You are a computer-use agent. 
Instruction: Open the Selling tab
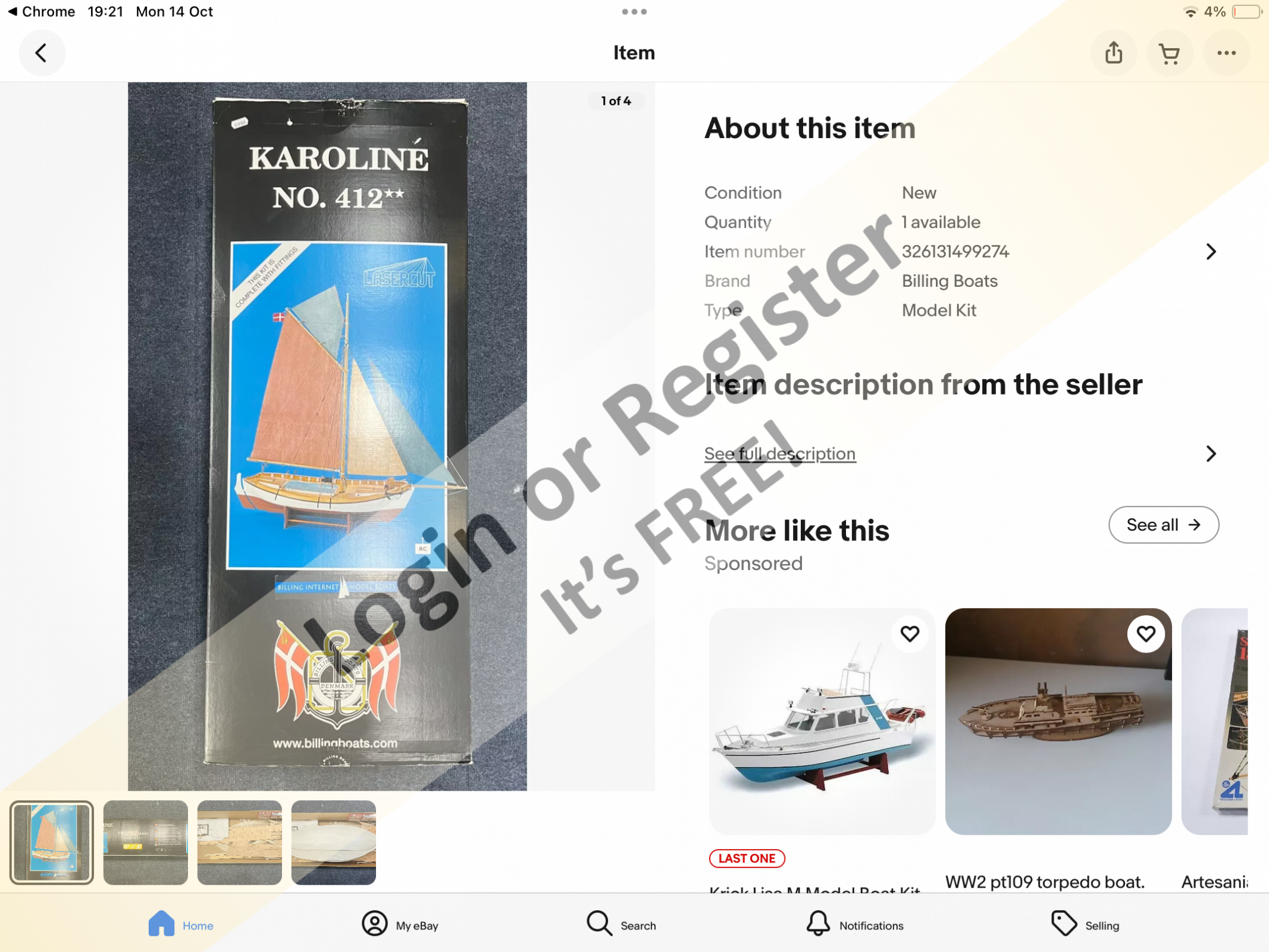(x=1085, y=924)
